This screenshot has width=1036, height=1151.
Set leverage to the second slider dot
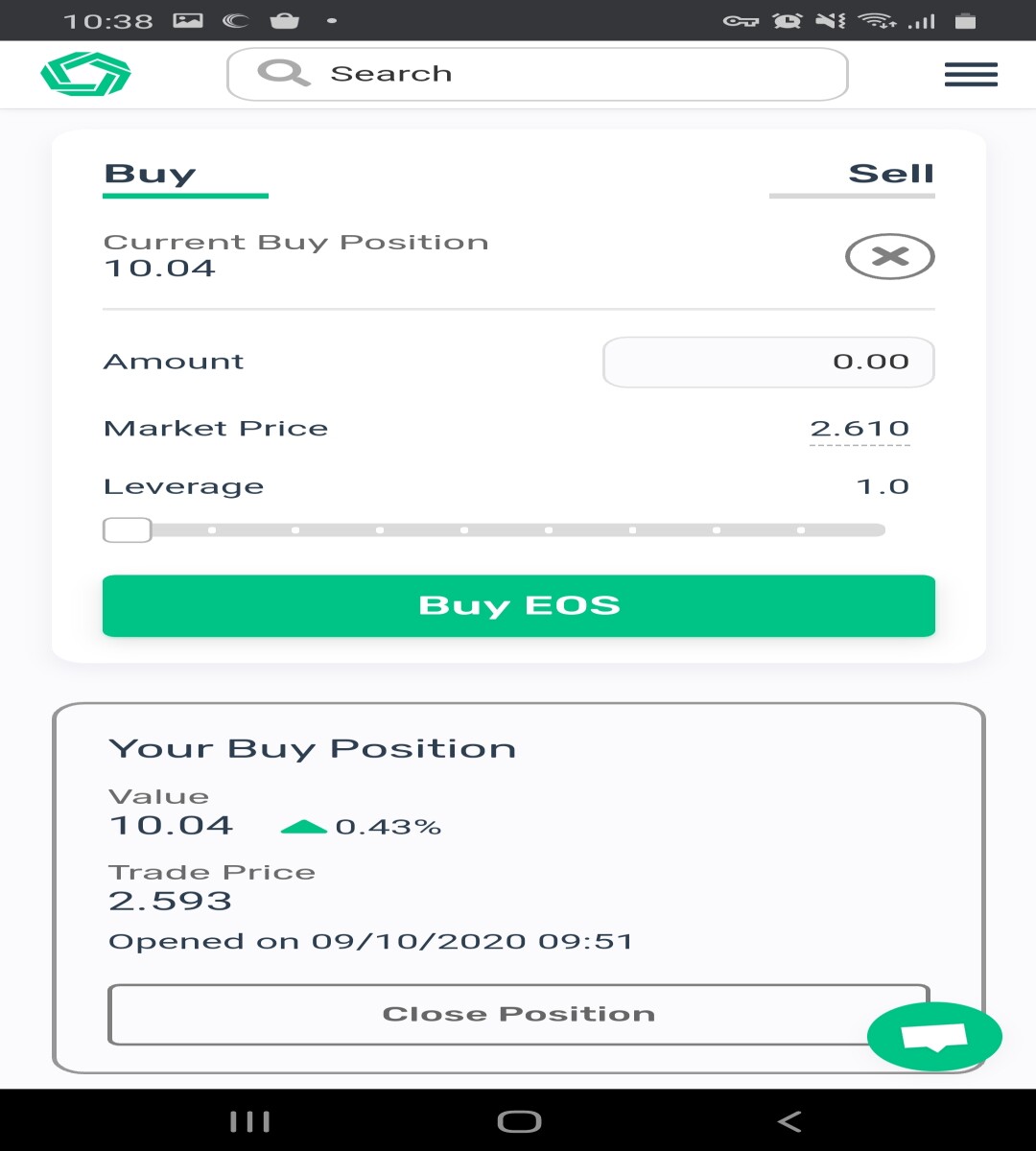pos(295,529)
